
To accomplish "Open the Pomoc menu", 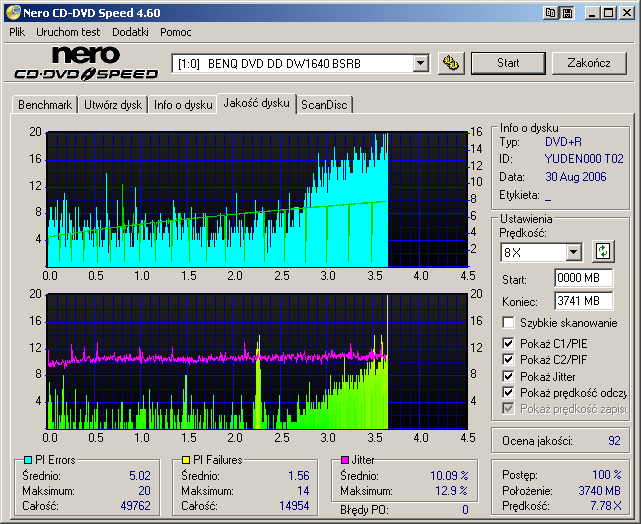I will coord(176,32).
